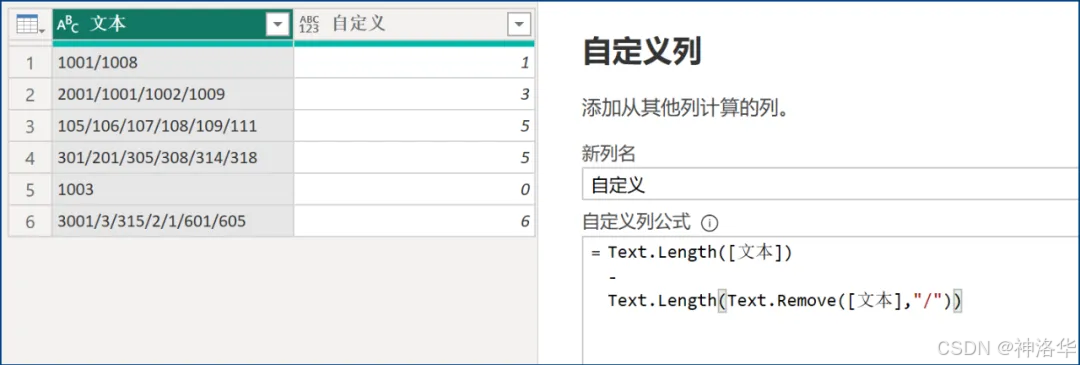
Task: Select cell 1001/1008
Action: (173, 63)
